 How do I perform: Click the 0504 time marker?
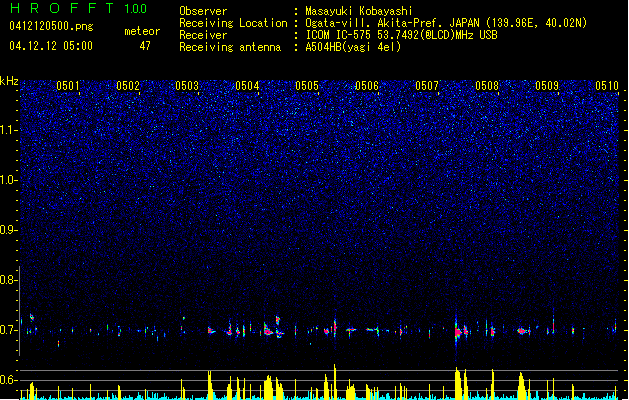coord(247,85)
